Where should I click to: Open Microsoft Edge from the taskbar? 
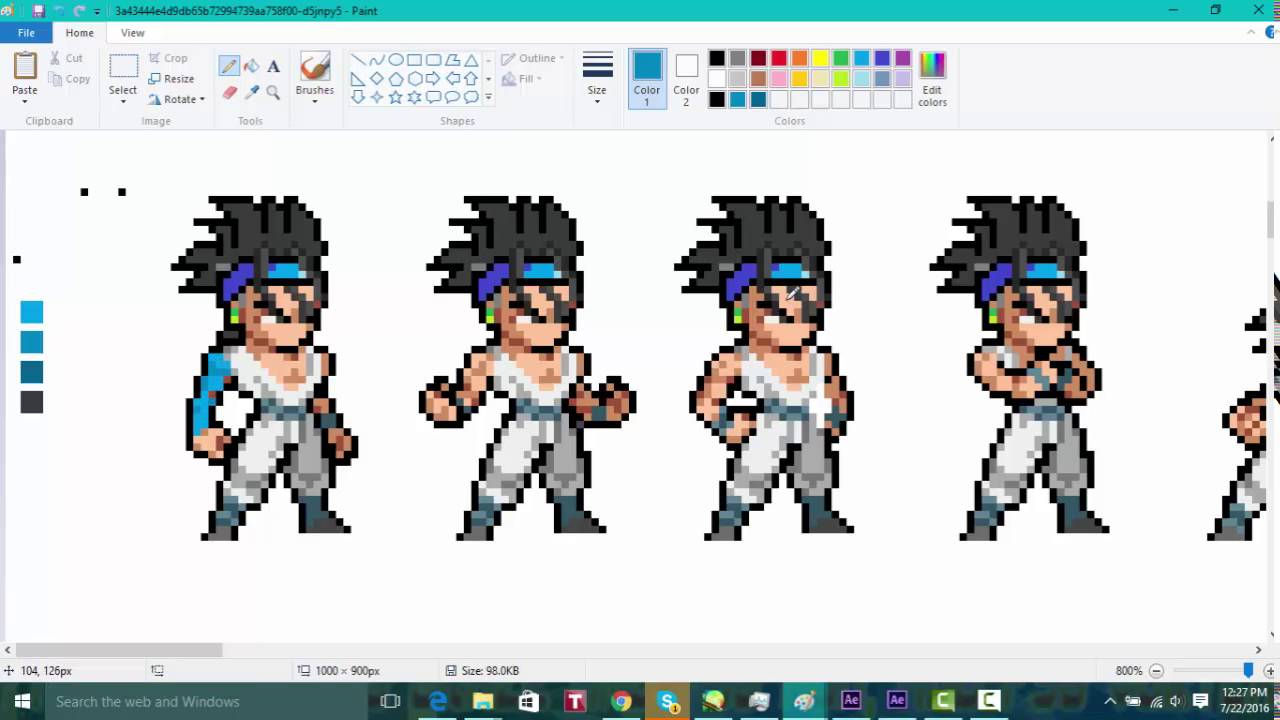tap(437, 701)
